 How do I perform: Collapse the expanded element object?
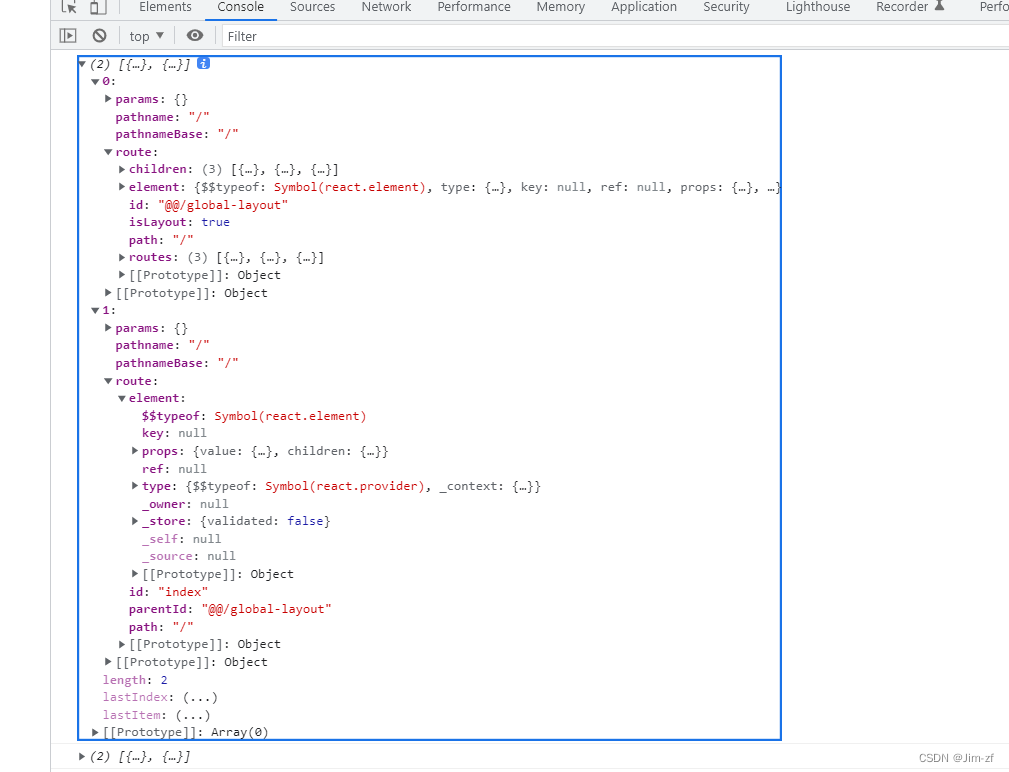(x=122, y=399)
